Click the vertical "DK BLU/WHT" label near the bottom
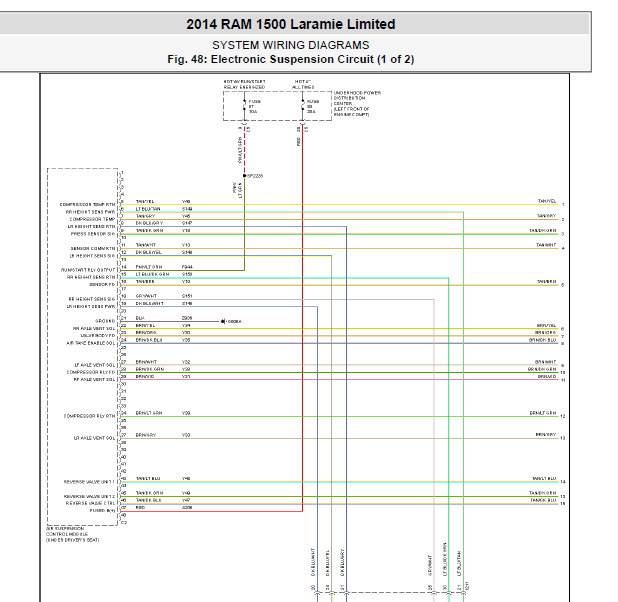Screen dimensions: 618x602 313,562
